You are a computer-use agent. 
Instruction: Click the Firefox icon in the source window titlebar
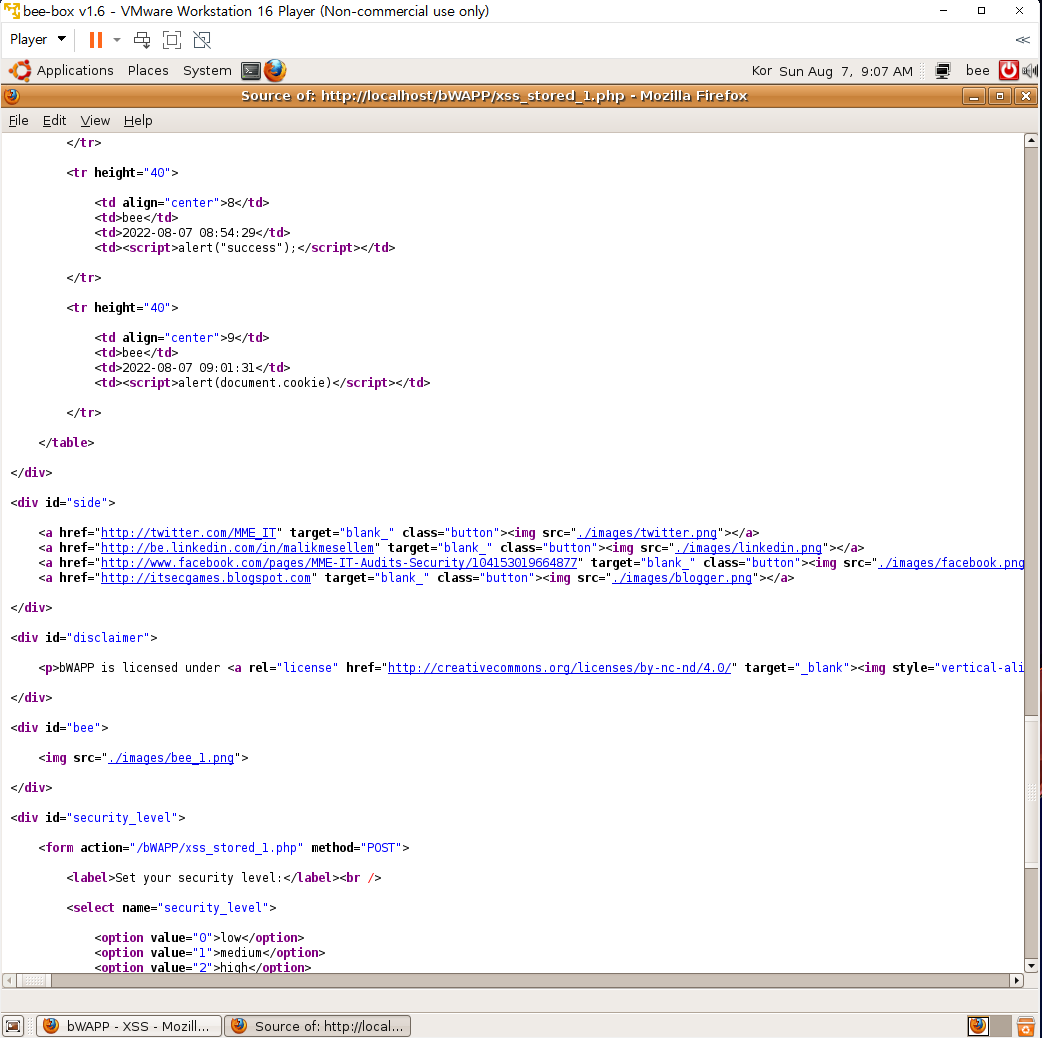tap(12, 96)
